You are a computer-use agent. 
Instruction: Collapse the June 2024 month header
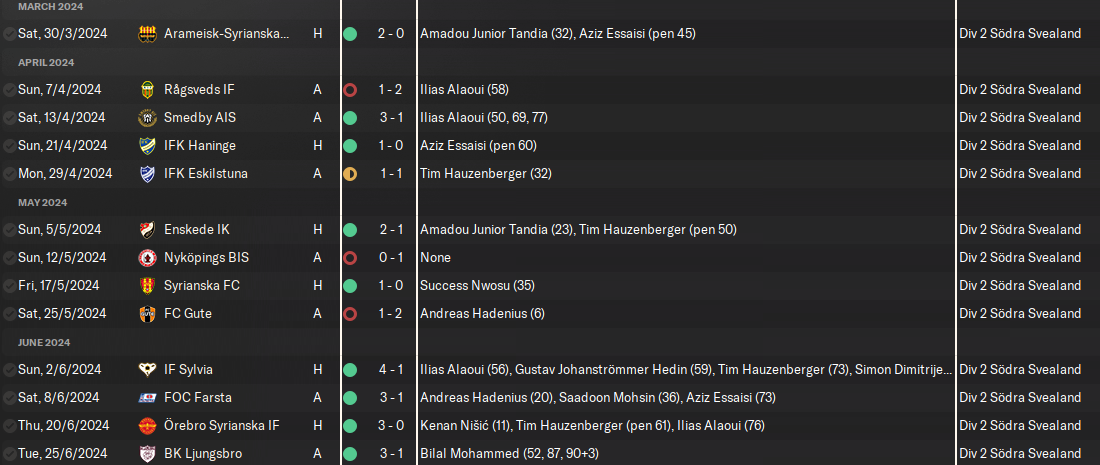42,342
